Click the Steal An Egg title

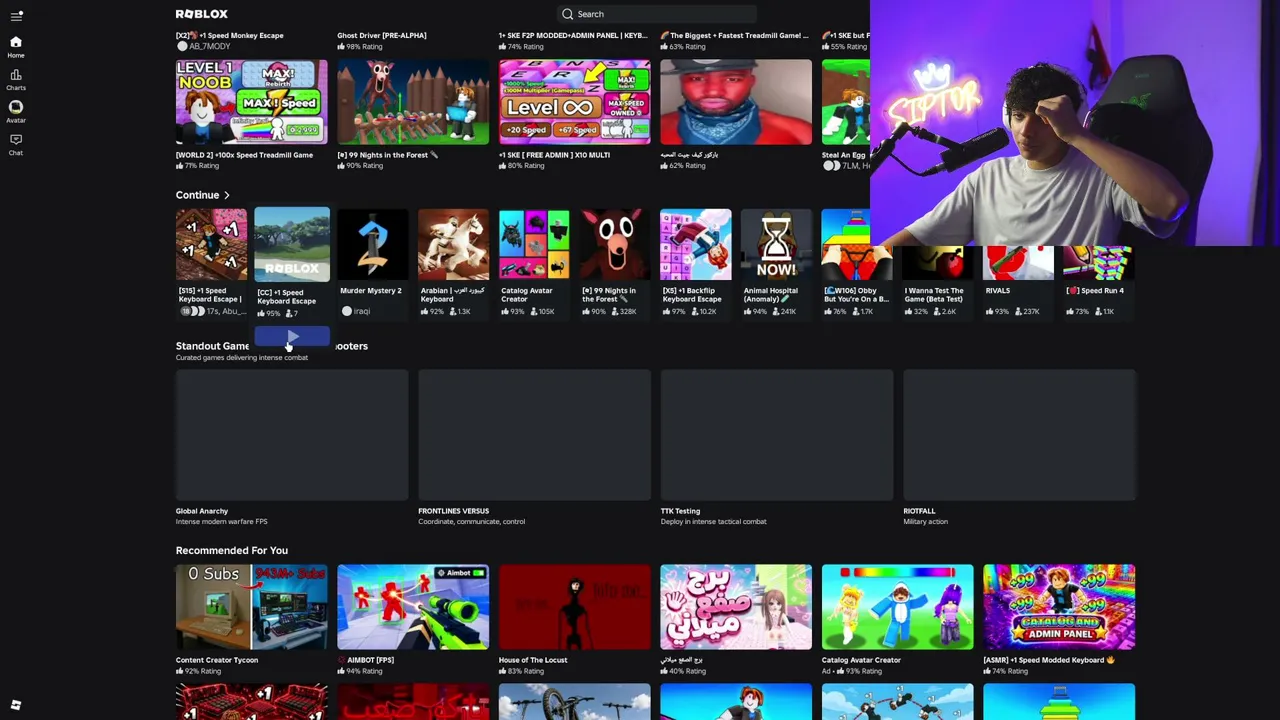click(x=846, y=155)
